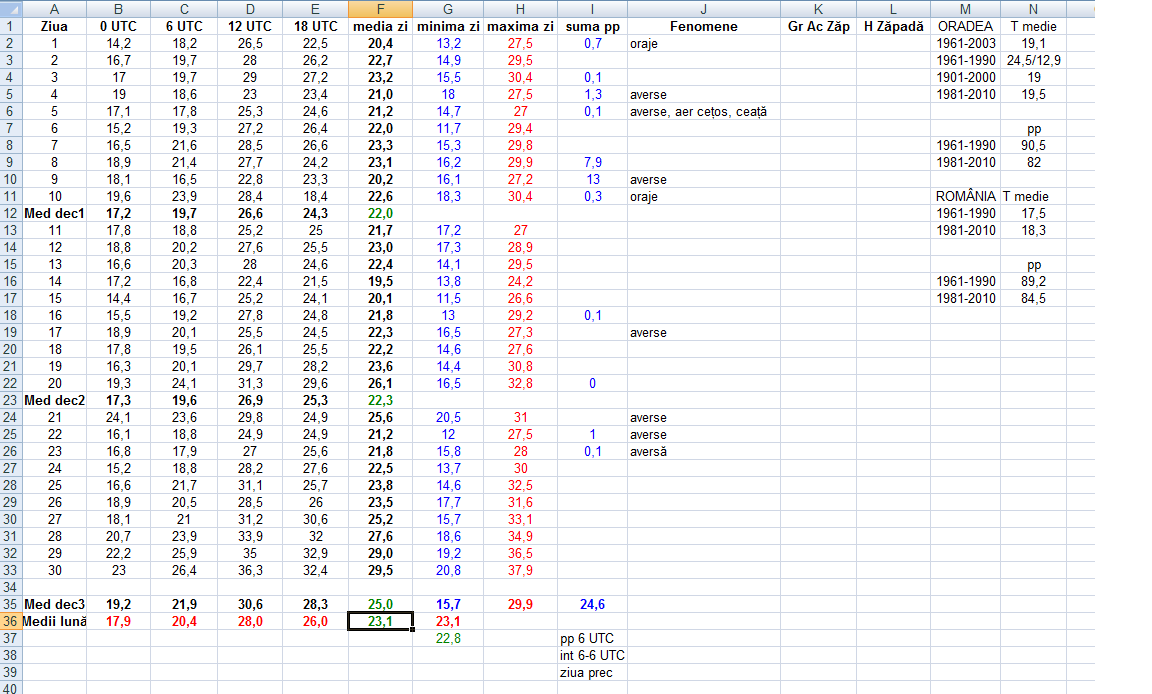
Task: Click the '0 UTC' header cell
Action: (118, 26)
